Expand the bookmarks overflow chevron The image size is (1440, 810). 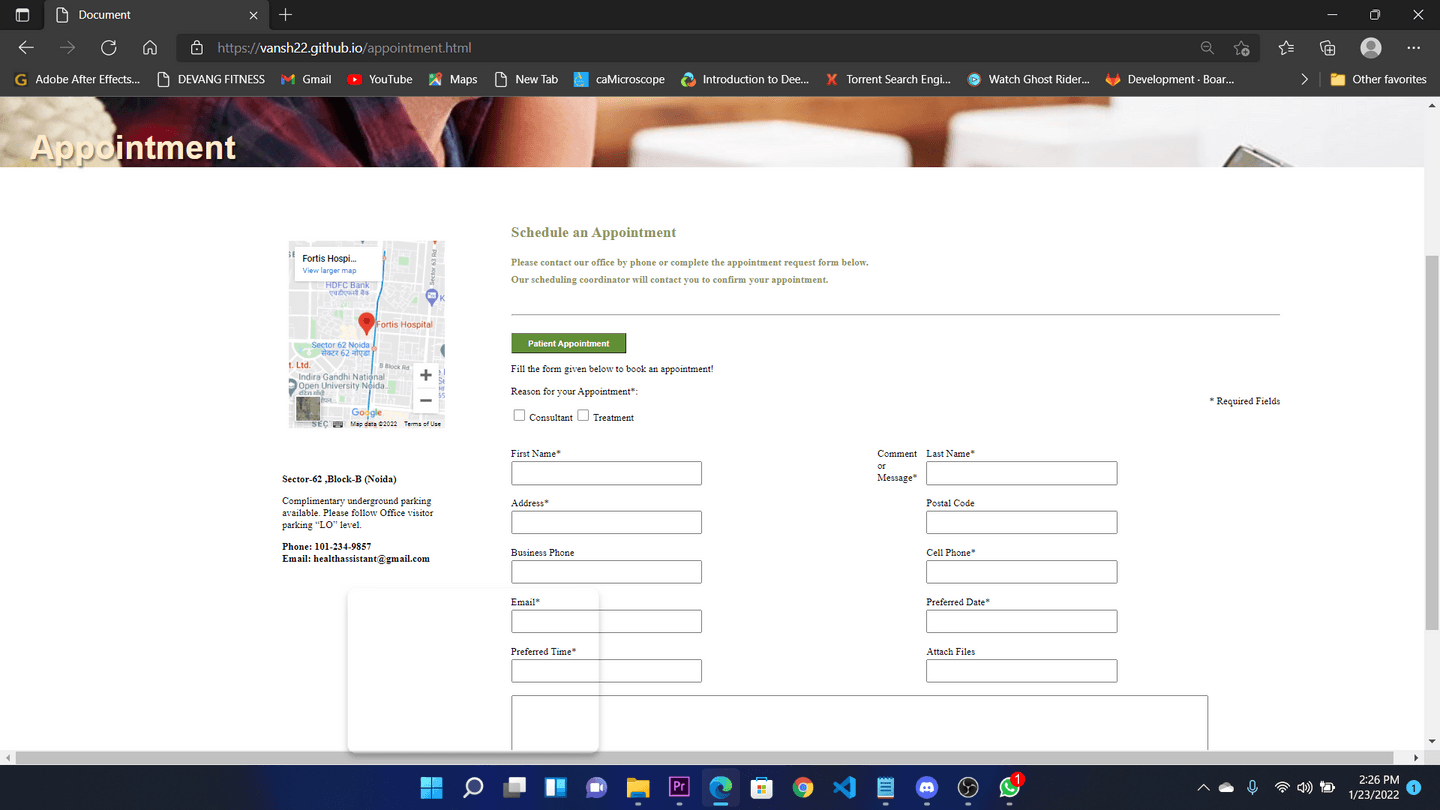[1304, 79]
